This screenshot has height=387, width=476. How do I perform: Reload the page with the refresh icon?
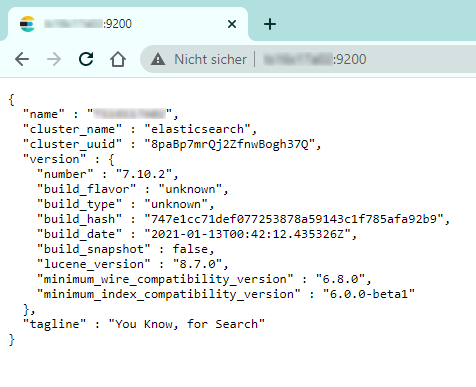[86, 59]
